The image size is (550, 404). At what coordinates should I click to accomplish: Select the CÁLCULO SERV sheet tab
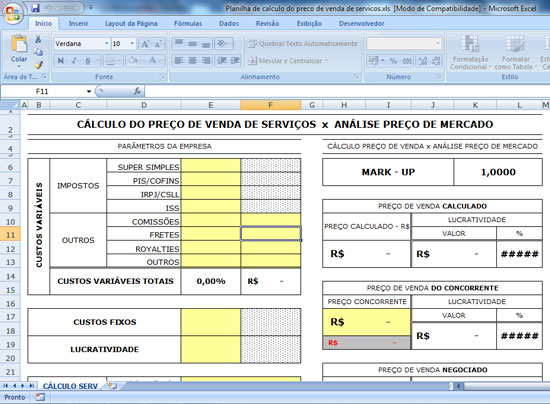[x=70, y=386]
